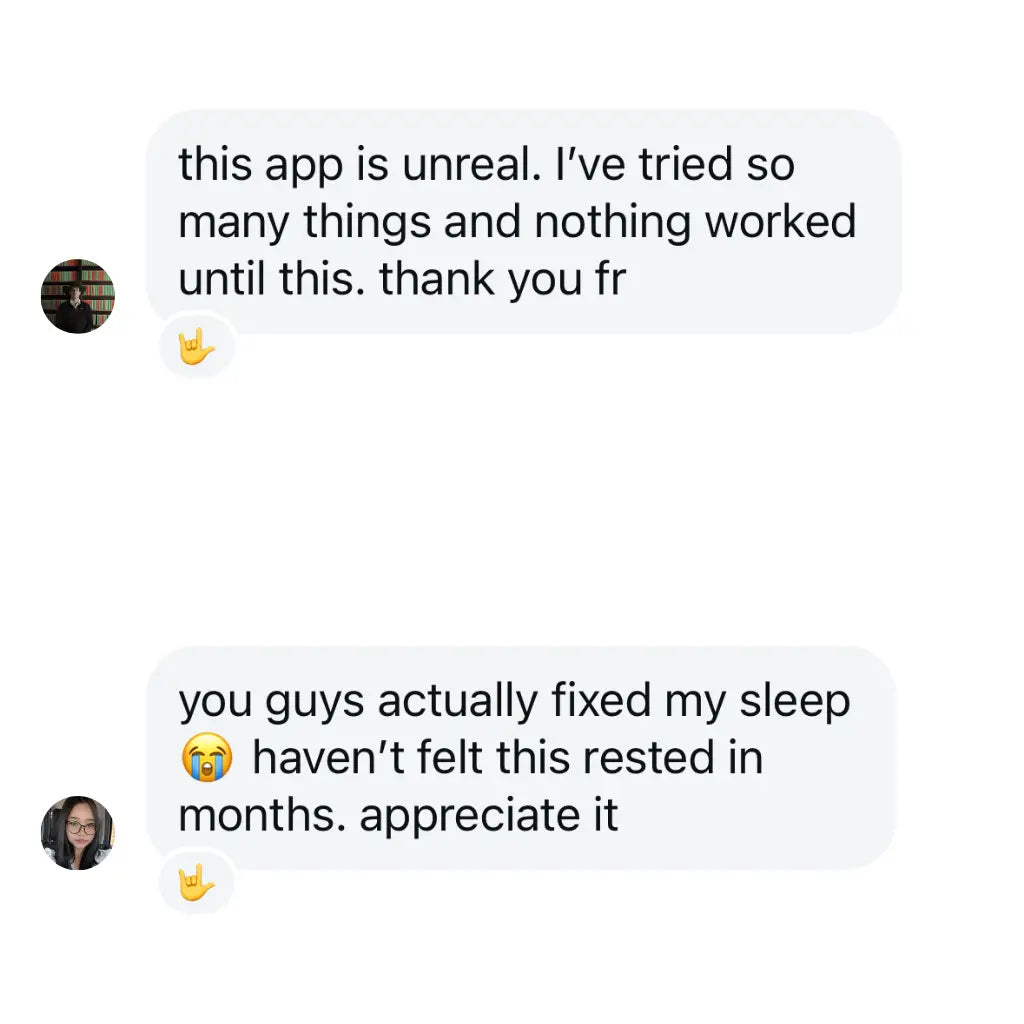
Task: Click the word "sleep" in the second message
Action: [x=794, y=702]
